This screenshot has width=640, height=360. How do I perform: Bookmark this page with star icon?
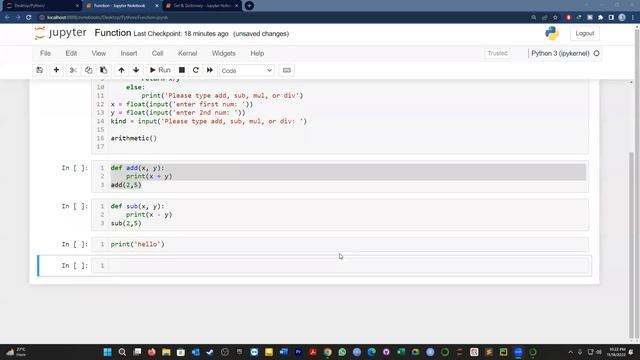(555, 18)
